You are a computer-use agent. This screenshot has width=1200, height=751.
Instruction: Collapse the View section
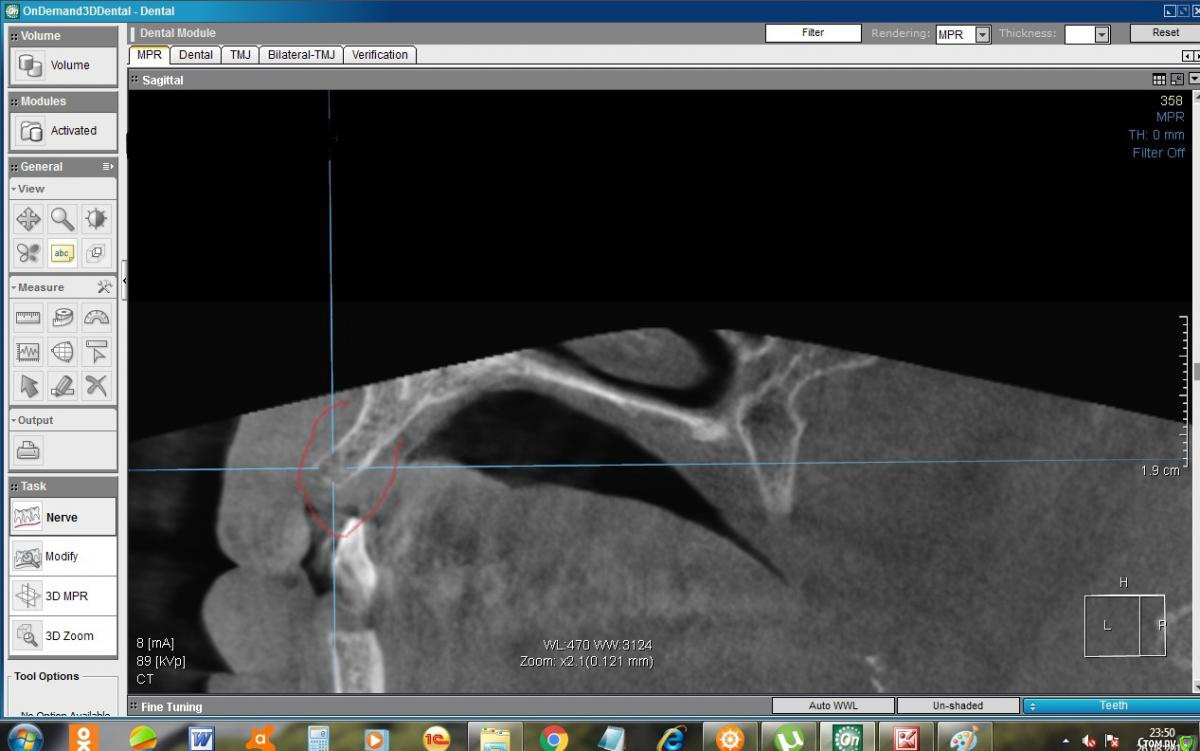pos(14,189)
